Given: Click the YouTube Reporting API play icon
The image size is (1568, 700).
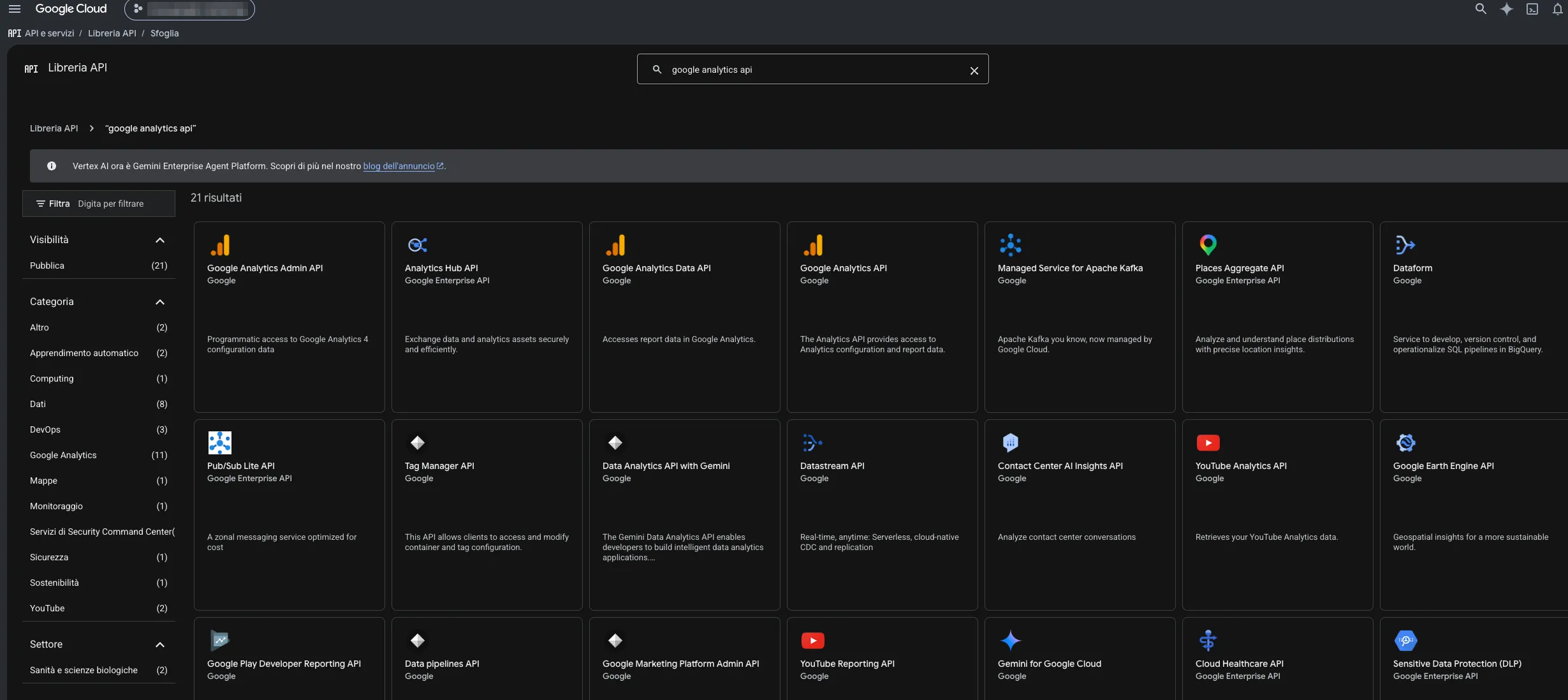Looking at the screenshot, I should 813,640.
